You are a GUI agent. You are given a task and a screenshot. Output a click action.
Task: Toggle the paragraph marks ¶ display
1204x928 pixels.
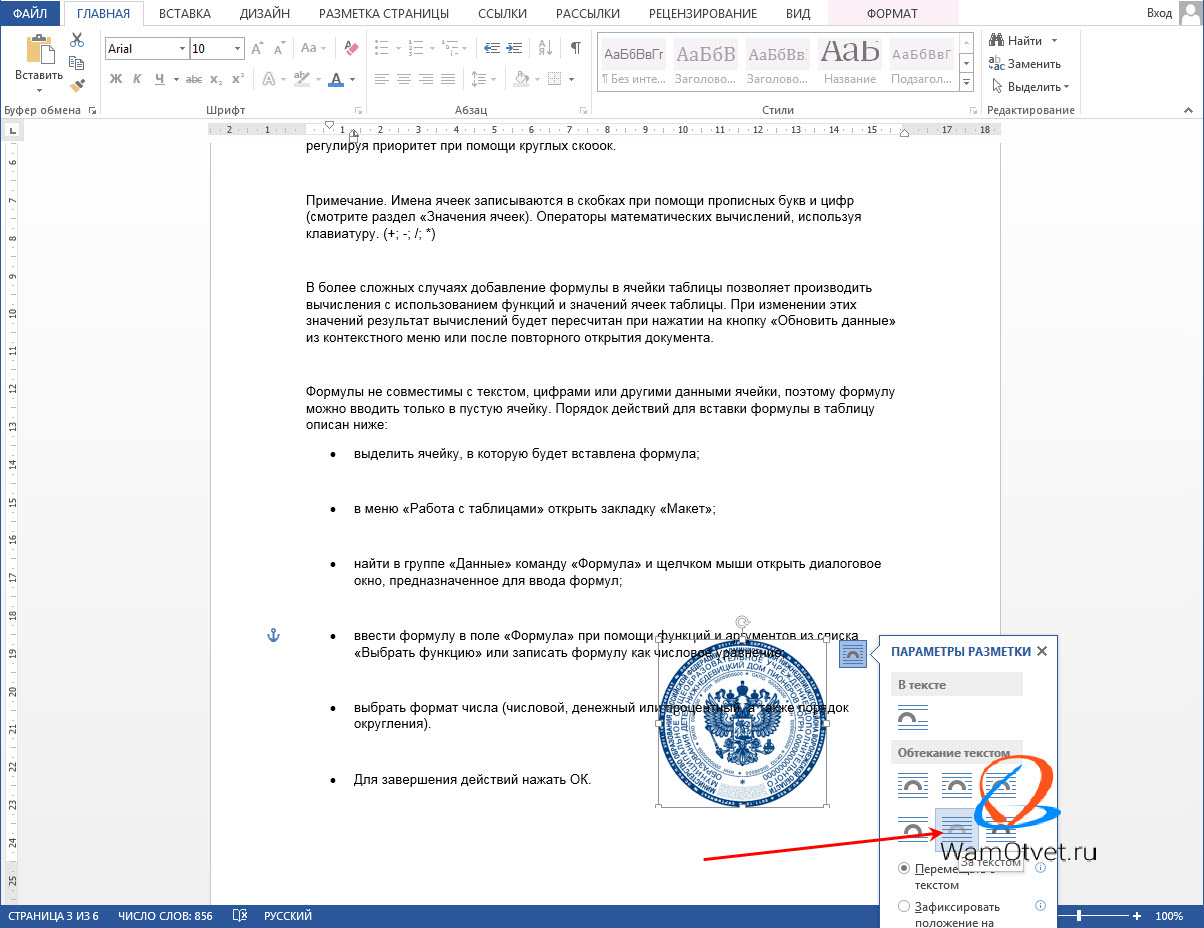tap(576, 48)
